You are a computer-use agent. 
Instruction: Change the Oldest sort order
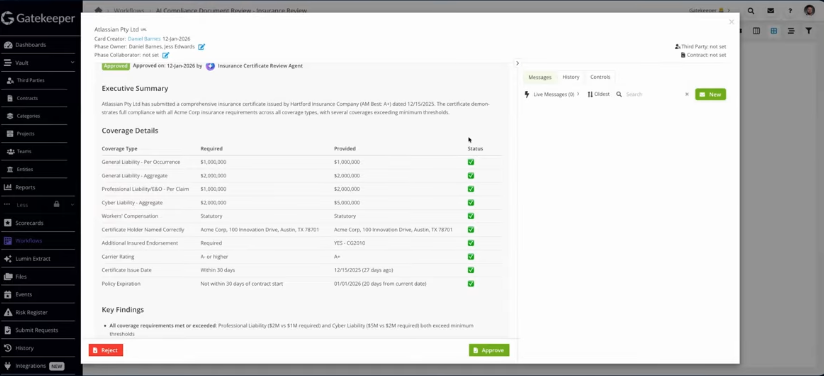599,94
